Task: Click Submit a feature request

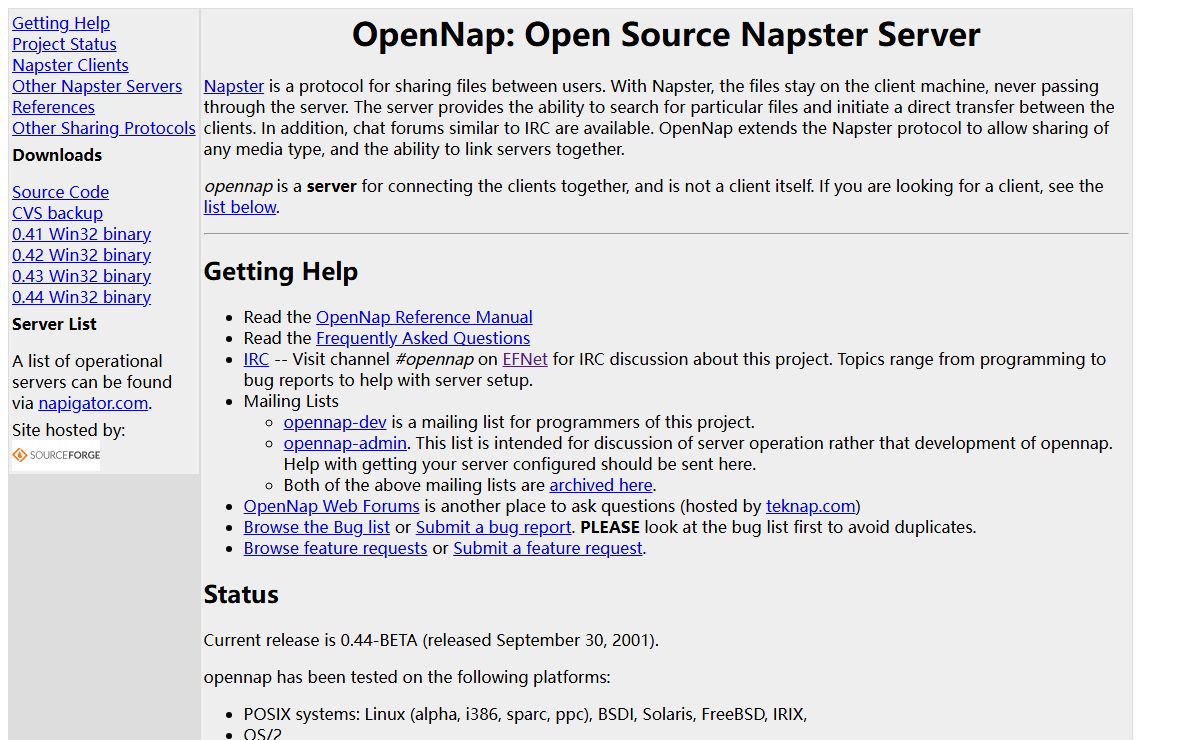Action: tap(548, 548)
